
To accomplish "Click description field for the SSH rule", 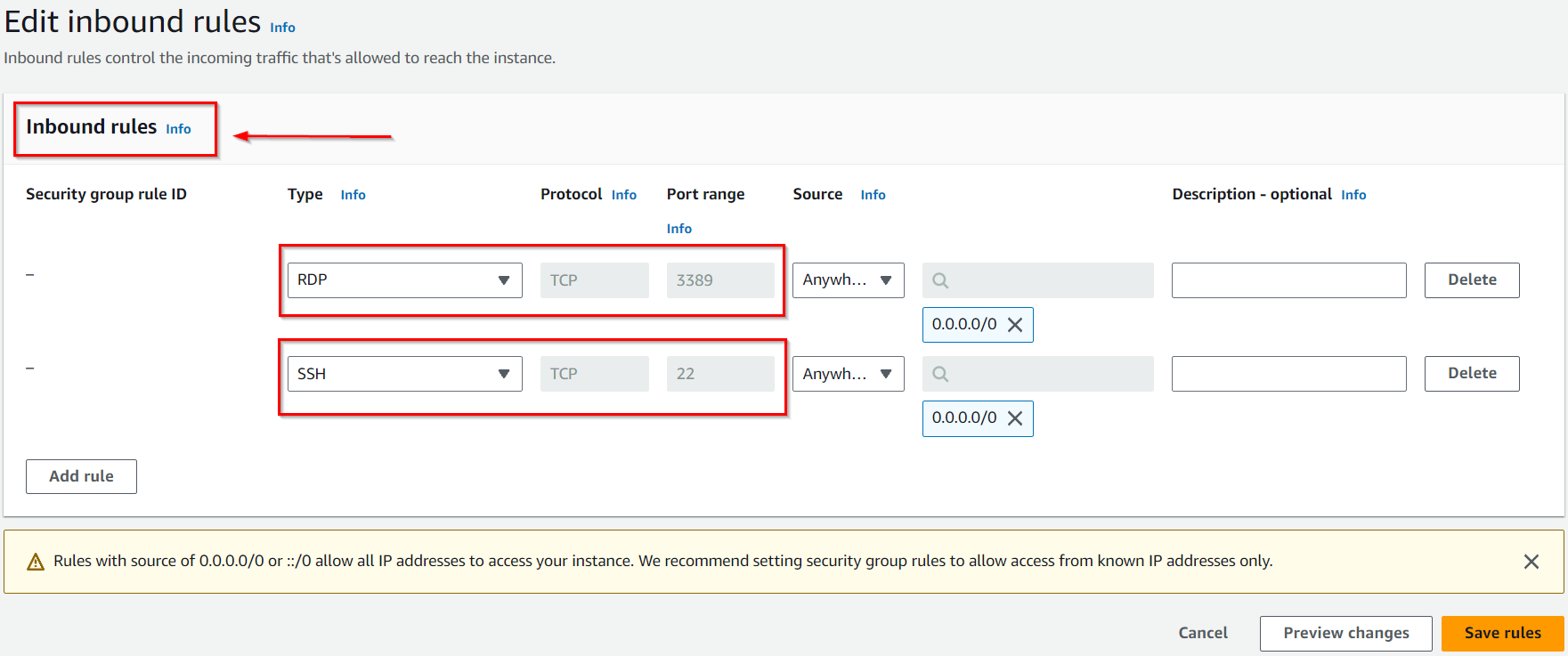I will tap(1288, 374).
